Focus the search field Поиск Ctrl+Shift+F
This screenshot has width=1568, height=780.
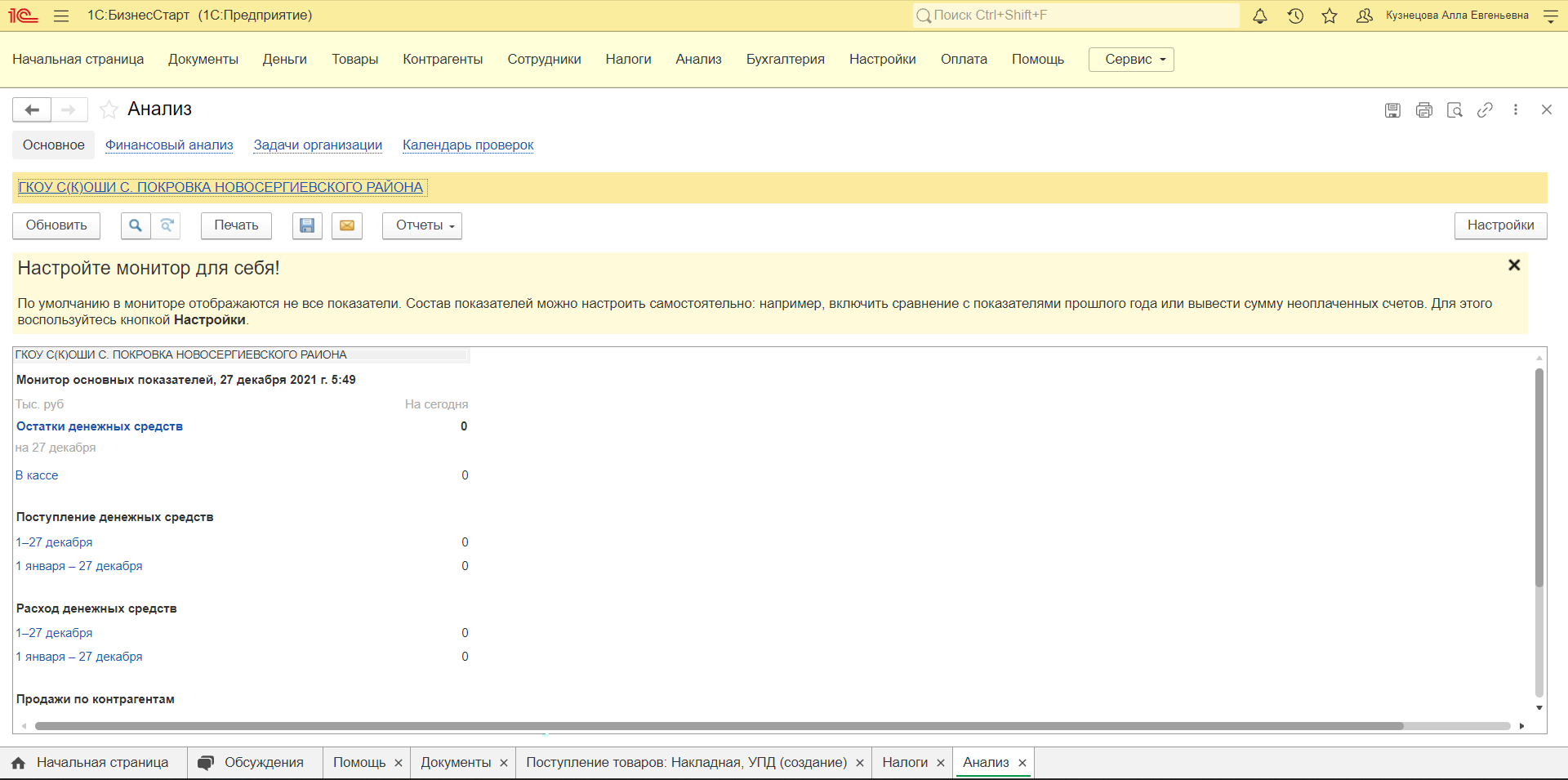pyautogui.click(x=1076, y=16)
